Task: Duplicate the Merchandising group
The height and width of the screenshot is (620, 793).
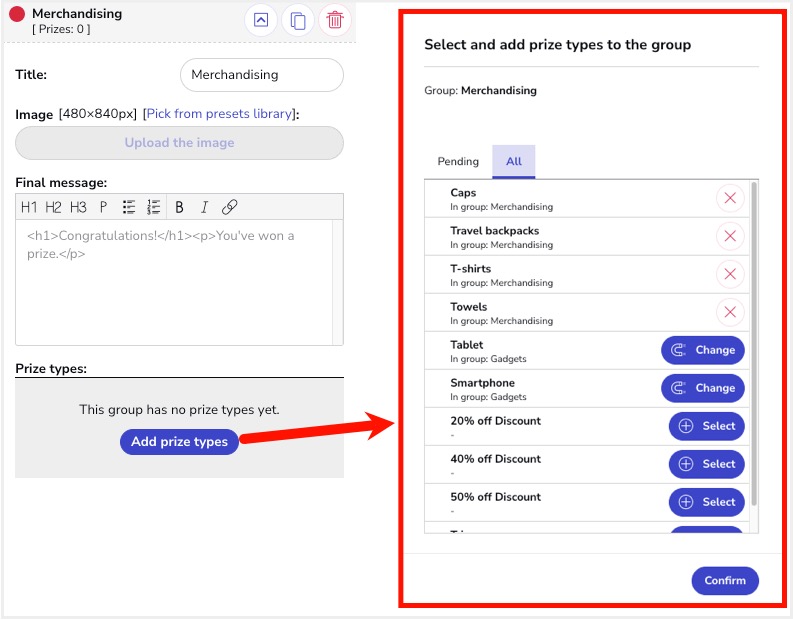Action: (298, 20)
